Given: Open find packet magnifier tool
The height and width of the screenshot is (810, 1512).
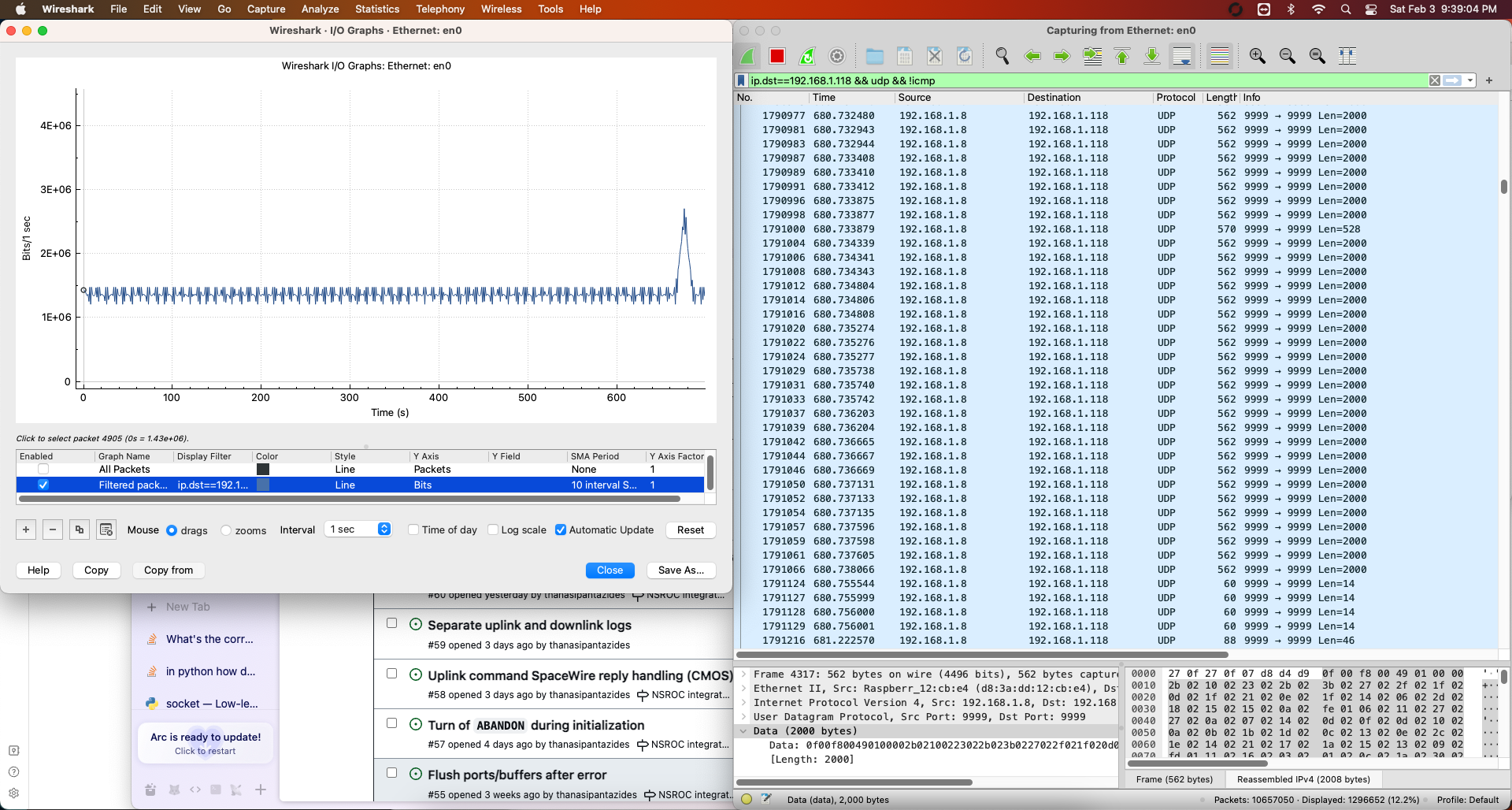Looking at the screenshot, I should coord(1002,56).
